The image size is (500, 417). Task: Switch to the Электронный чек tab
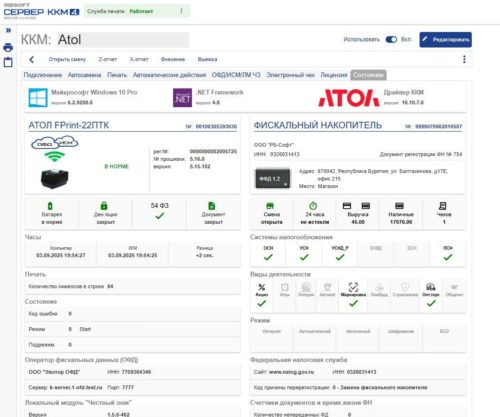(x=290, y=75)
